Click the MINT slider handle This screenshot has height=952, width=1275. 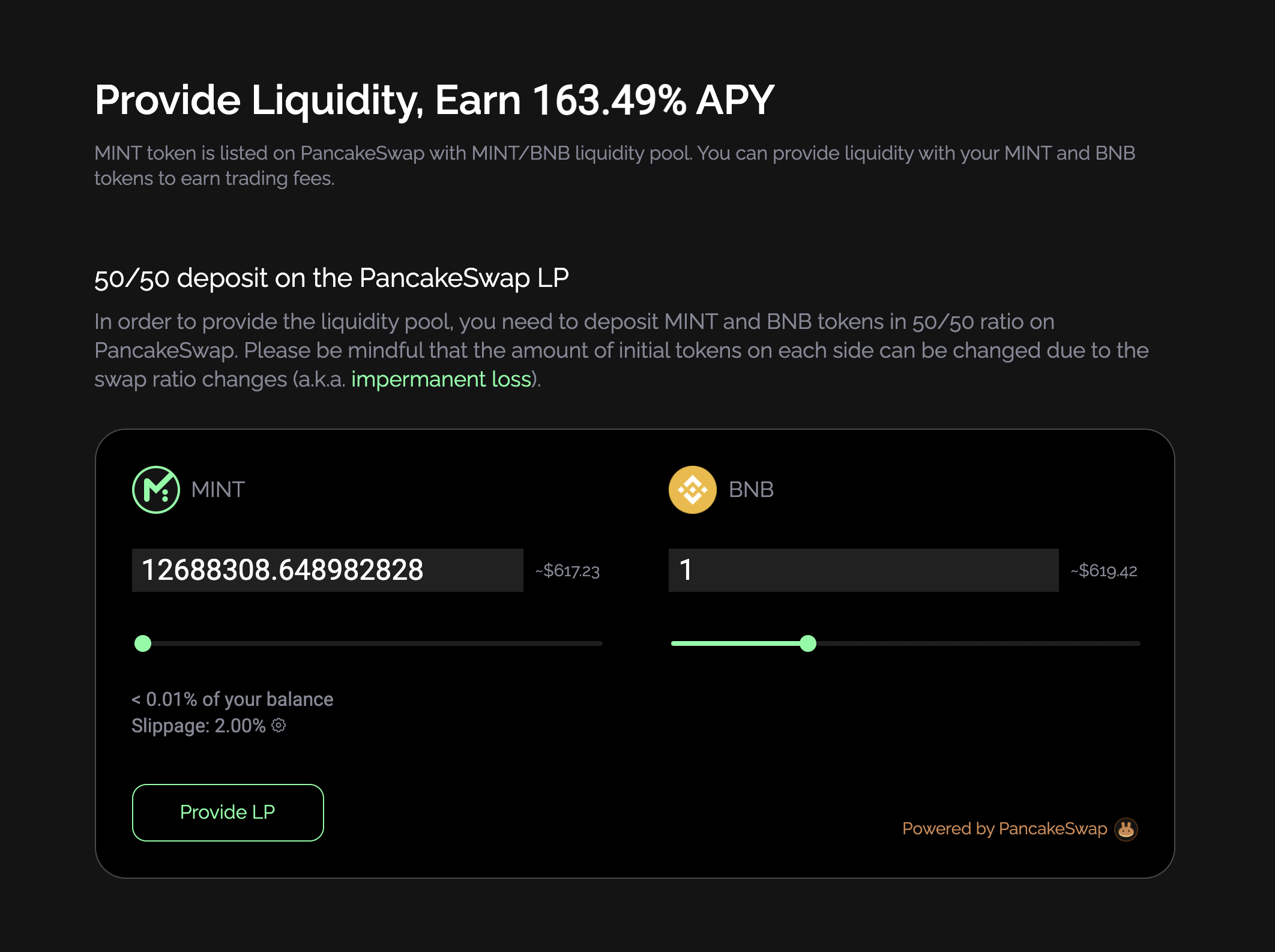[x=143, y=643]
